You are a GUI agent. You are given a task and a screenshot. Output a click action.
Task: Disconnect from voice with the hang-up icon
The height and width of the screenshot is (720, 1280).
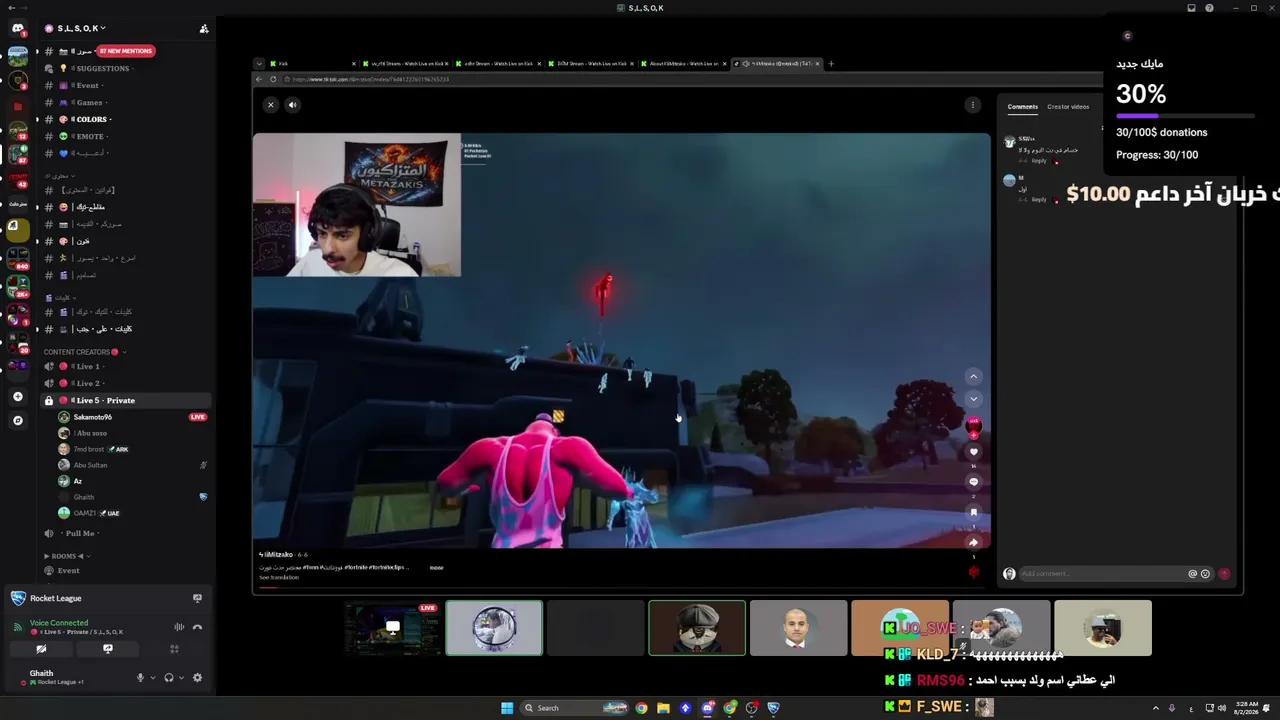click(x=197, y=627)
